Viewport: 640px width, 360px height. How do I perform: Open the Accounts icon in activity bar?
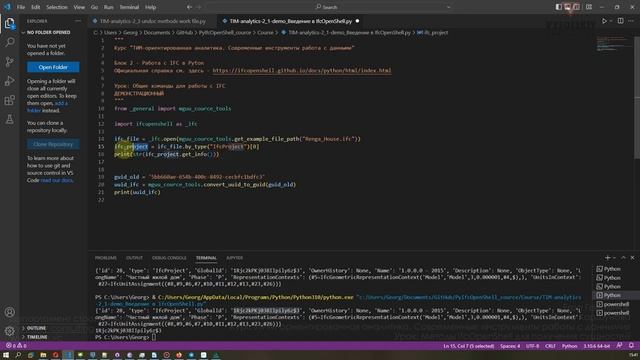9,312
